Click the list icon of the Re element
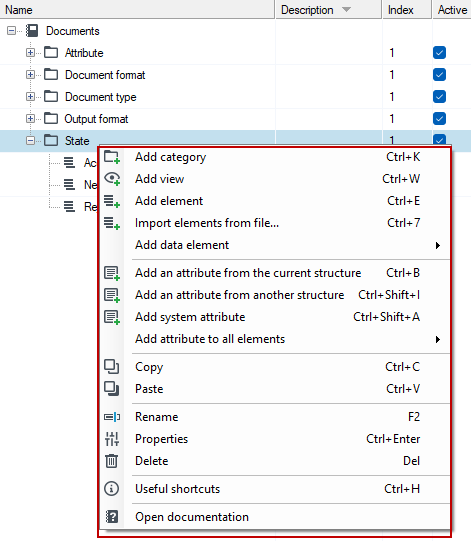This screenshot has width=471, height=541. 69,206
